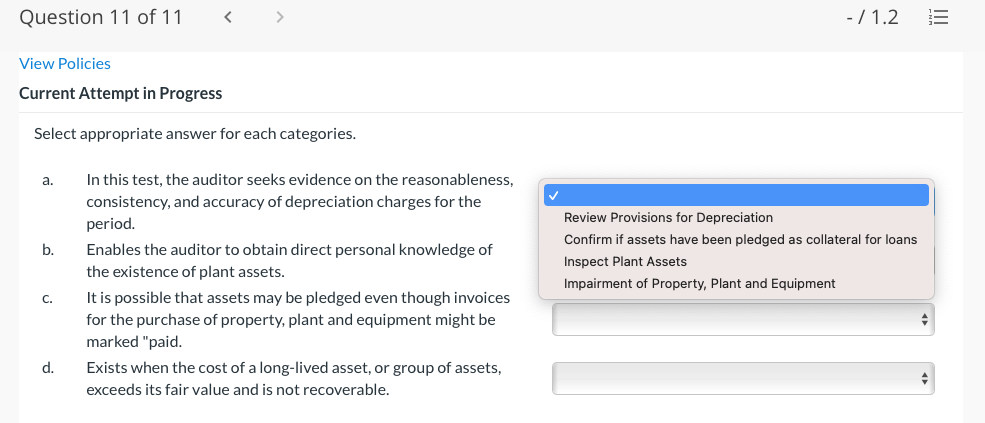The image size is (985, 423).
Task: Click the Question 11 of 11 heading
Action: (101, 17)
